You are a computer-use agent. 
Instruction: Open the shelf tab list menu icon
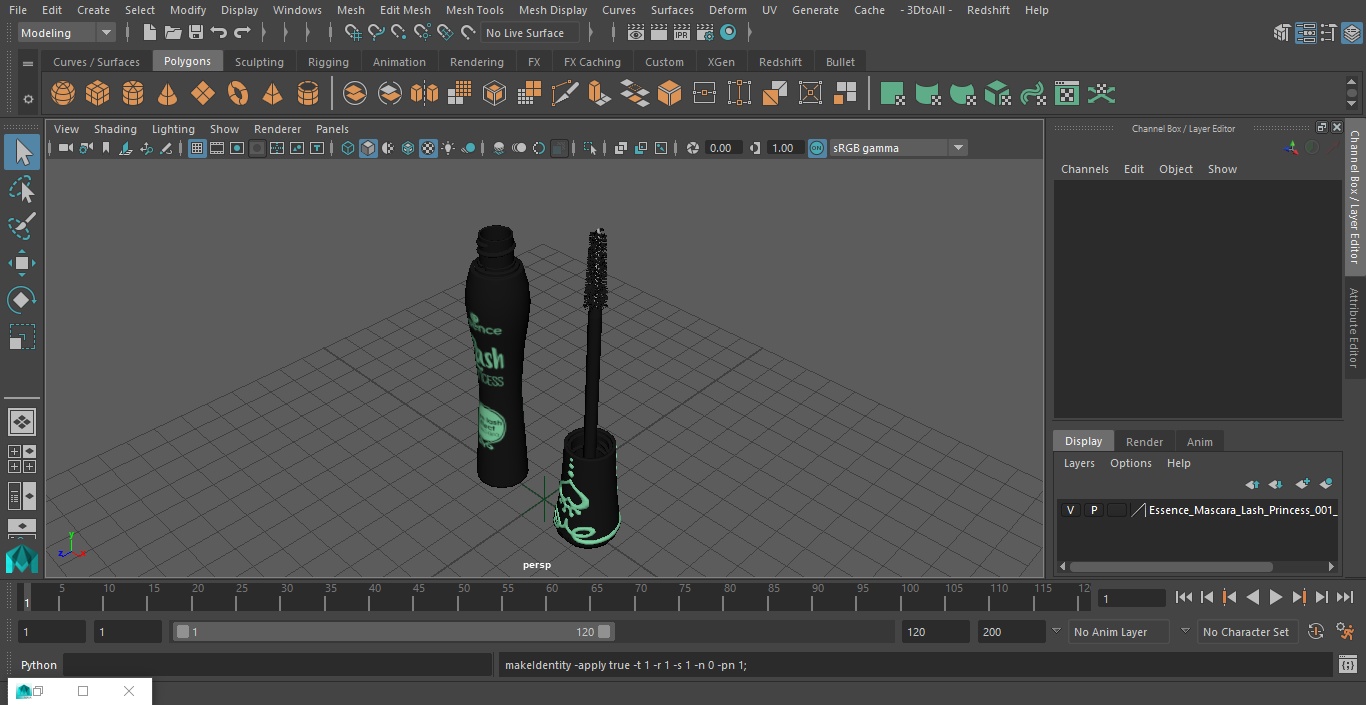tap(28, 63)
